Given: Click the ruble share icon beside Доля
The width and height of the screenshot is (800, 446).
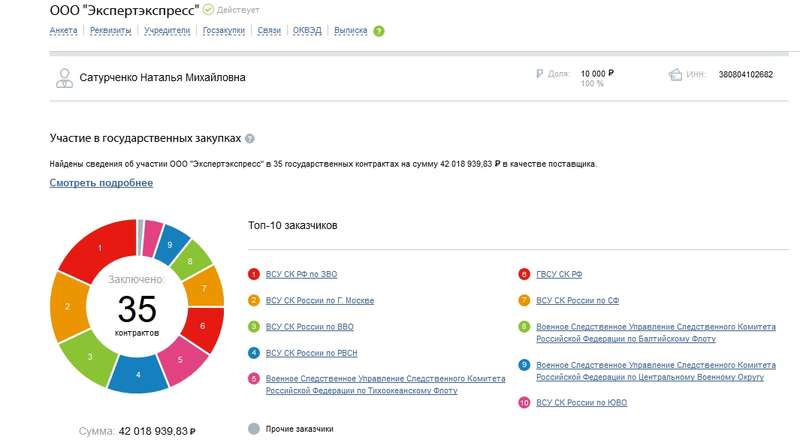Looking at the screenshot, I should 539,73.
